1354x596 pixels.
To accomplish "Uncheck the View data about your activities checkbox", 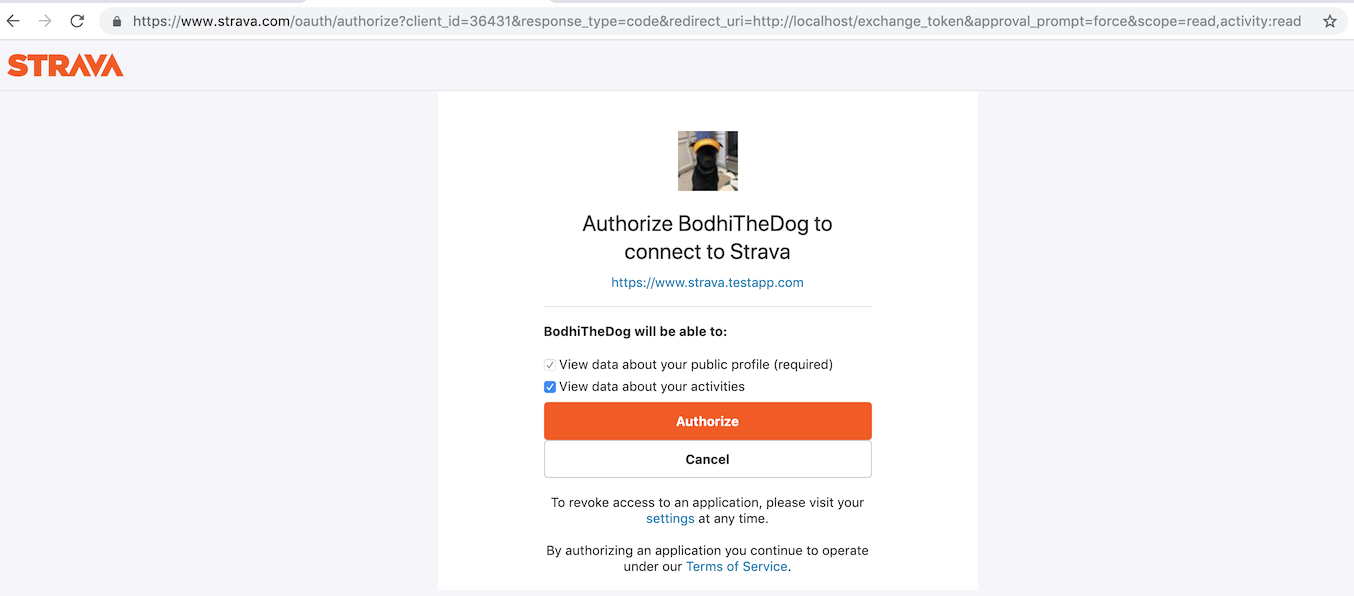I will [x=550, y=387].
